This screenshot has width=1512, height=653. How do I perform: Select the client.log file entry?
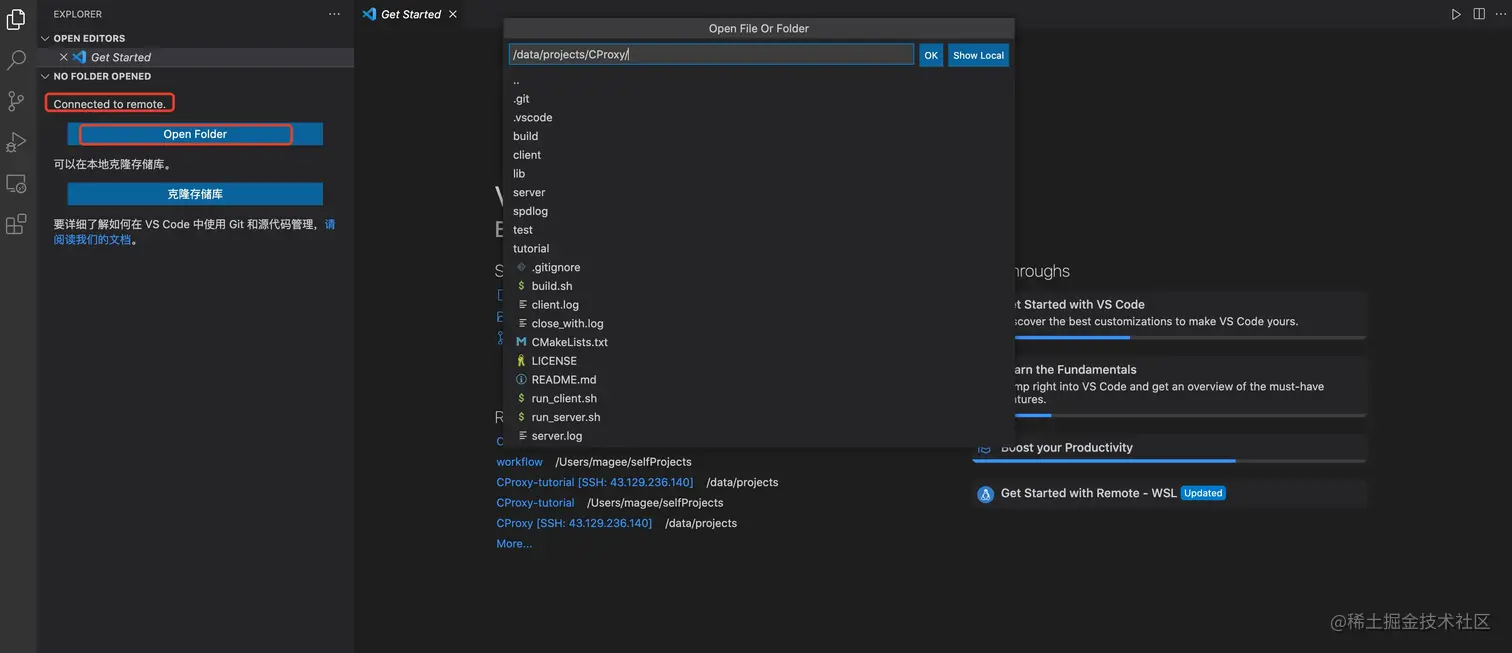(759, 304)
